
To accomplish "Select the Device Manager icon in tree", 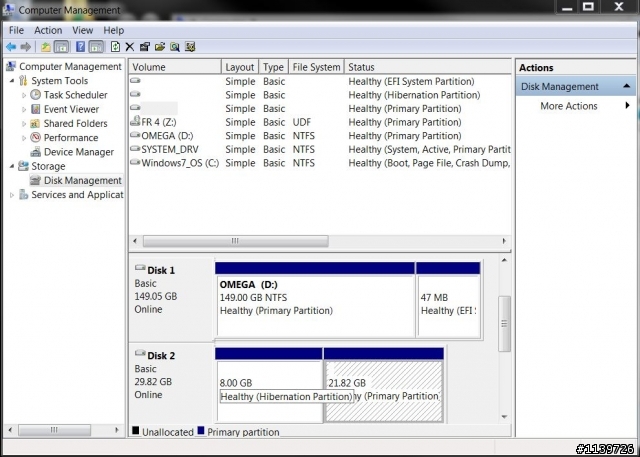I will pyautogui.click(x=36, y=152).
